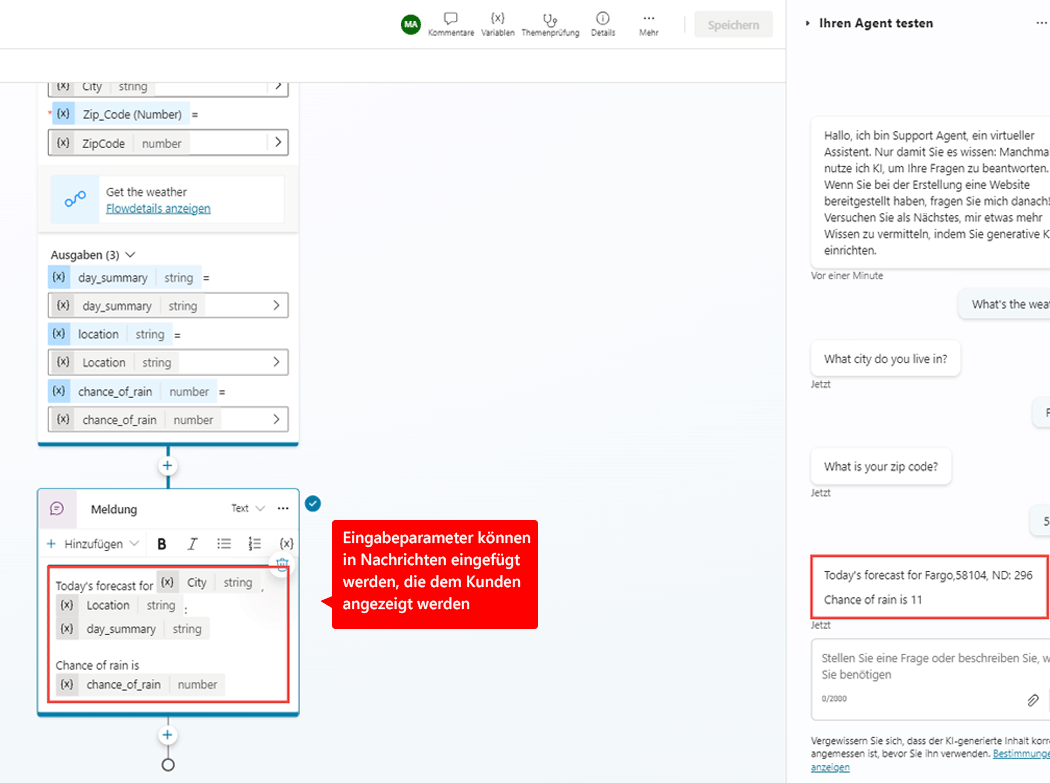Click the chance_of_rain number output label

click(132, 391)
